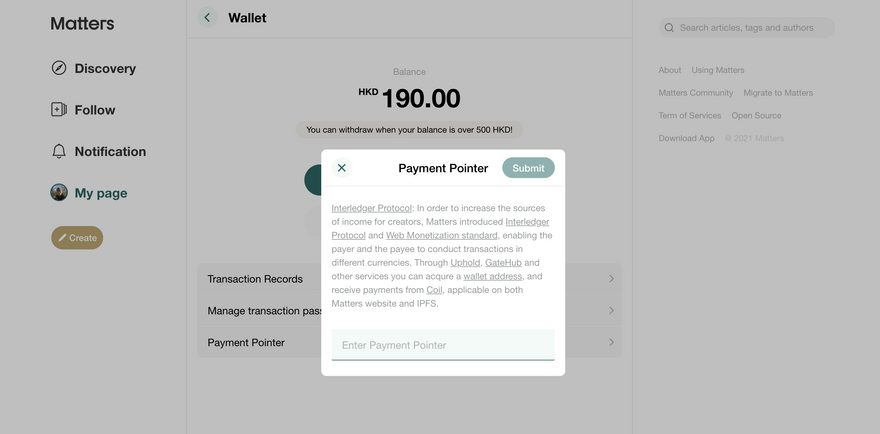Expand Transaction Records chevron
The height and width of the screenshot is (434, 880).
[611, 279]
